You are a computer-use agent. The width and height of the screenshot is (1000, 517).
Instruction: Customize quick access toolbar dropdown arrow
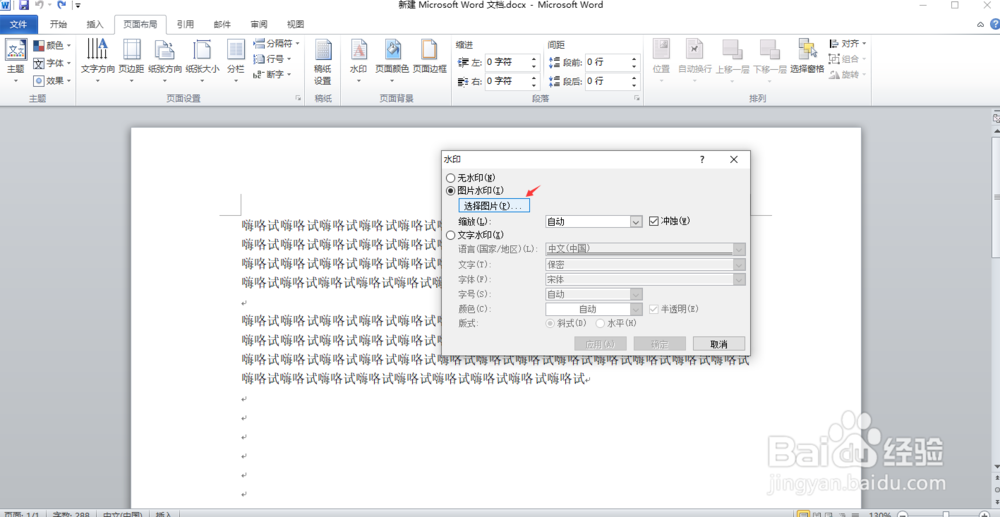(78, 6)
